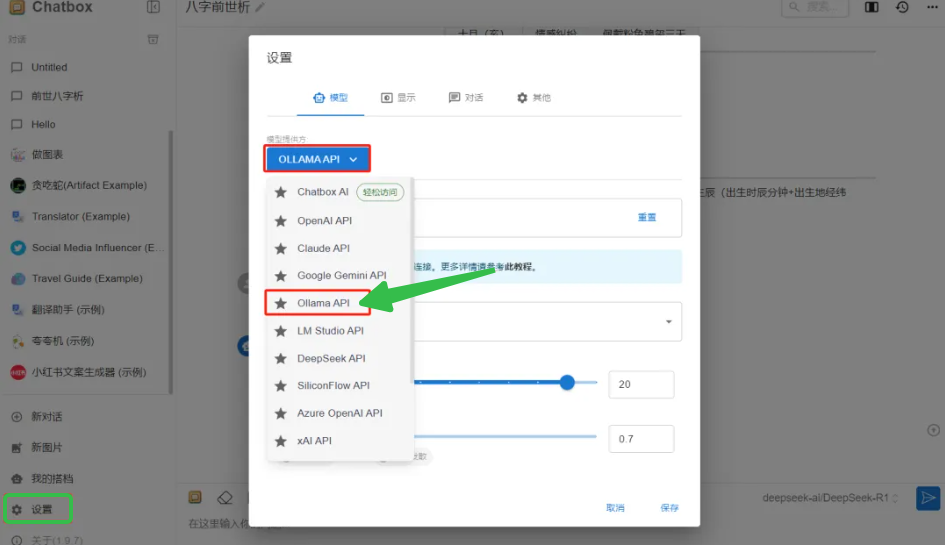This screenshot has height=545, width=945.
Task: Click the archive icon beside 对话 header
Action: pos(153,39)
